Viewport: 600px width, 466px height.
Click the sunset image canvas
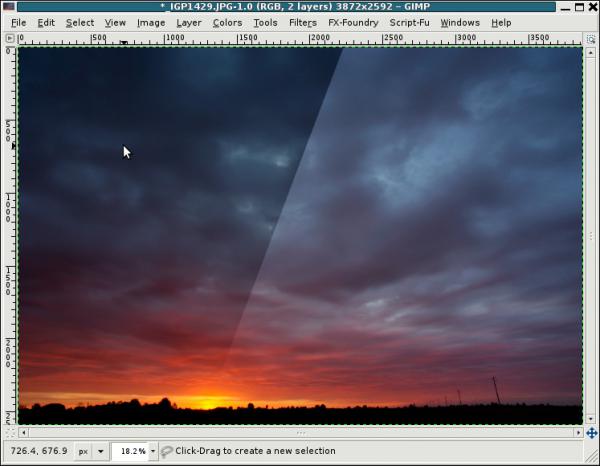point(300,236)
